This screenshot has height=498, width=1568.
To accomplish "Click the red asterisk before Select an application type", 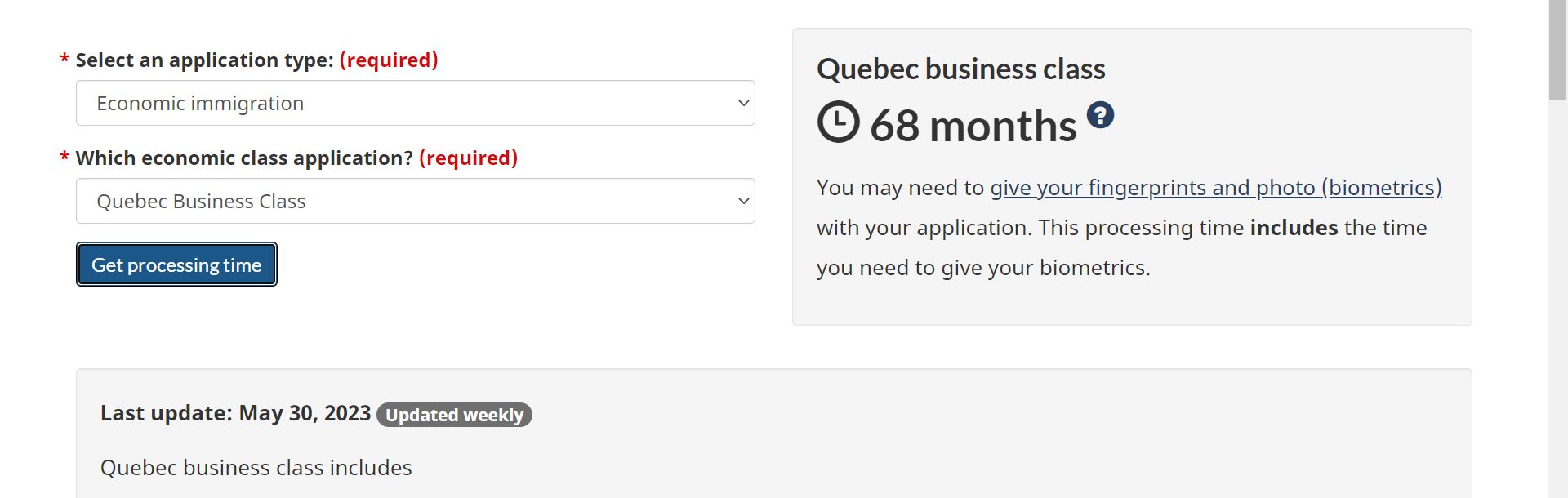I will coord(65,60).
